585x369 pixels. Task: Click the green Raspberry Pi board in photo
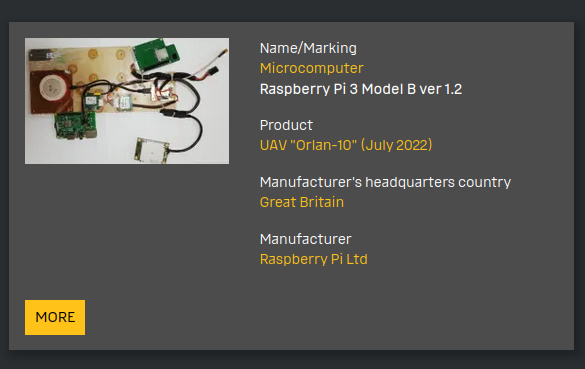click(x=76, y=125)
